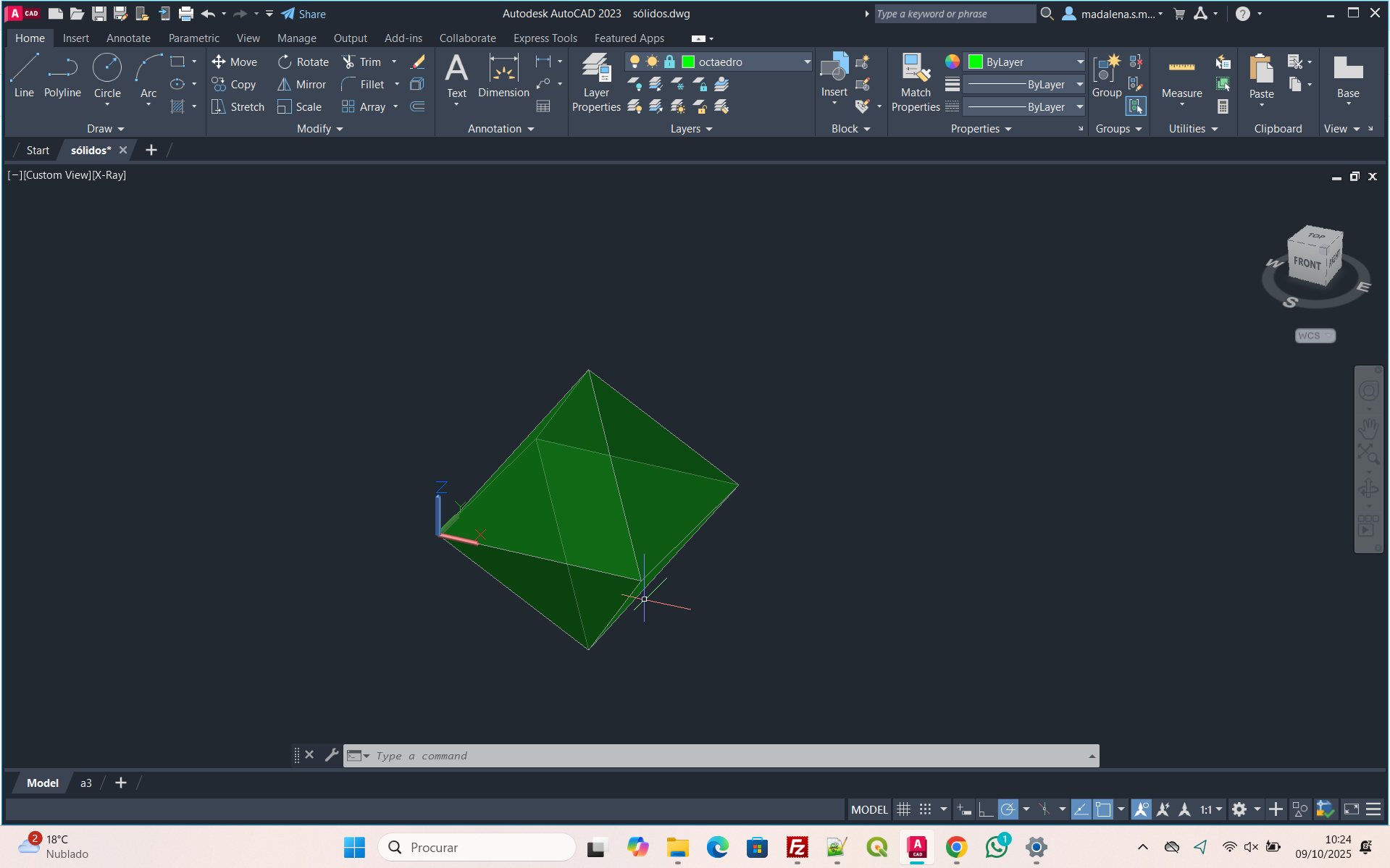The height and width of the screenshot is (868, 1390).
Task: Toggle 2D object snap
Action: 1102,809
